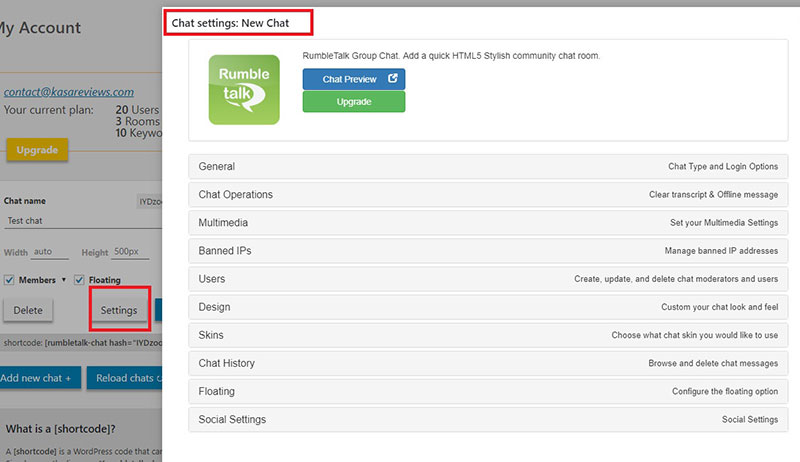
Task: Click the external-link icon on Chat Preview
Action: coord(392,79)
